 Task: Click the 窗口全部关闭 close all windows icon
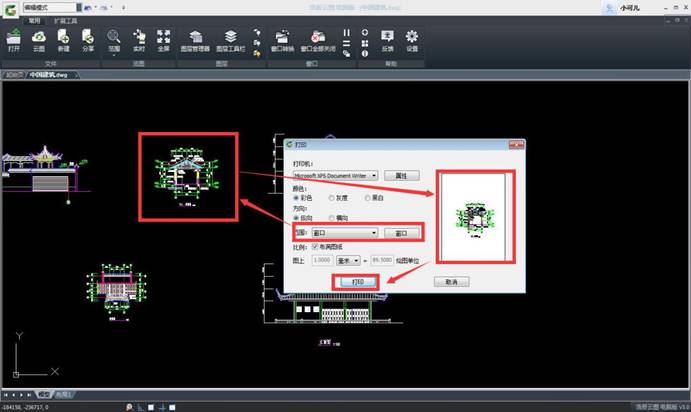[316, 39]
